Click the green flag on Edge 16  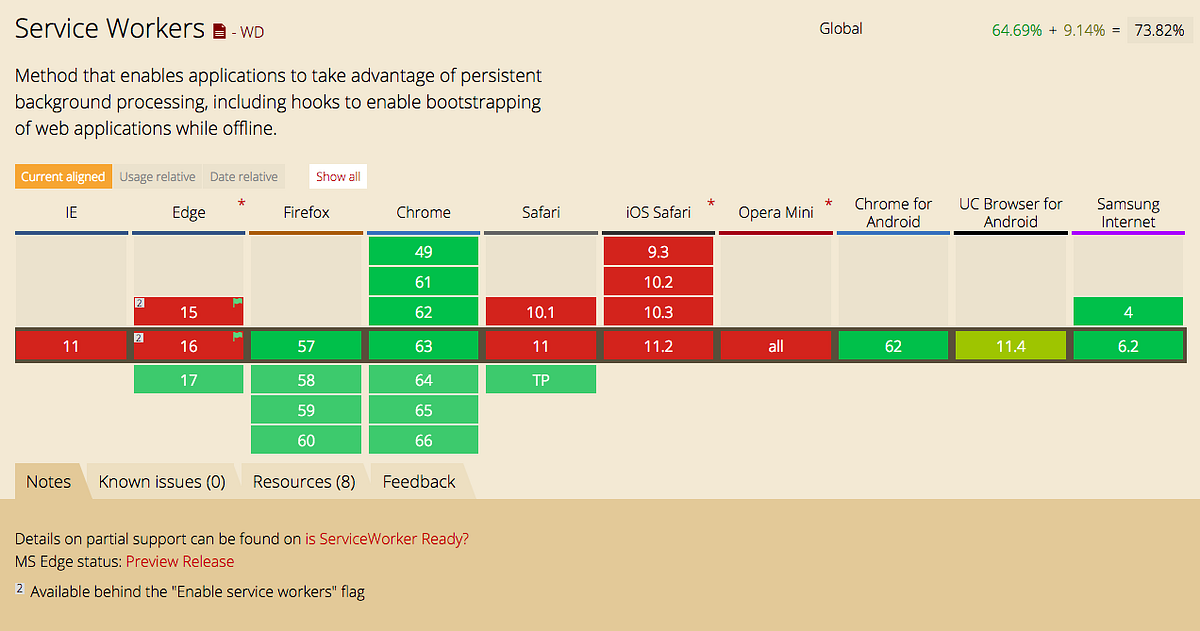click(238, 337)
